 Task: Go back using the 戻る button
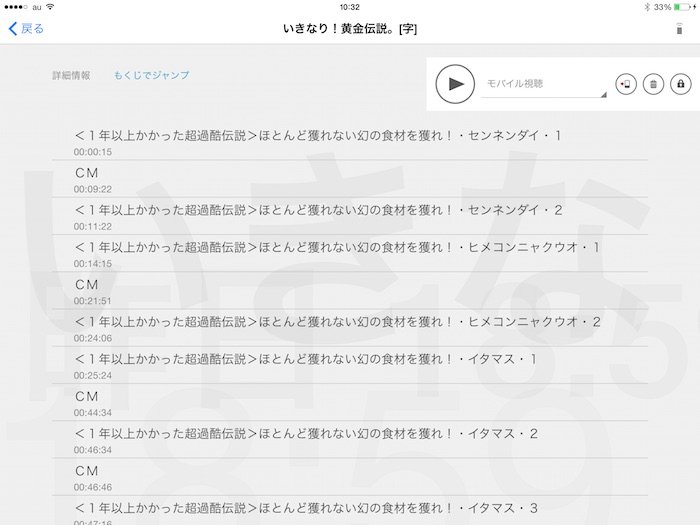click(26, 29)
